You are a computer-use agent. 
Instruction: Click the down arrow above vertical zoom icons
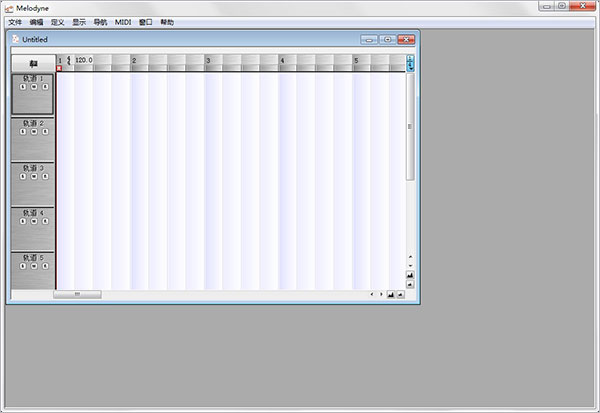(x=410, y=266)
